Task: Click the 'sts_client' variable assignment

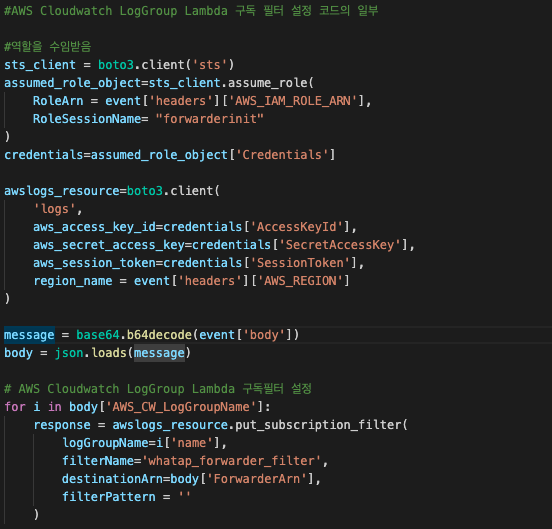Action: pyautogui.click(x=40, y=65)
